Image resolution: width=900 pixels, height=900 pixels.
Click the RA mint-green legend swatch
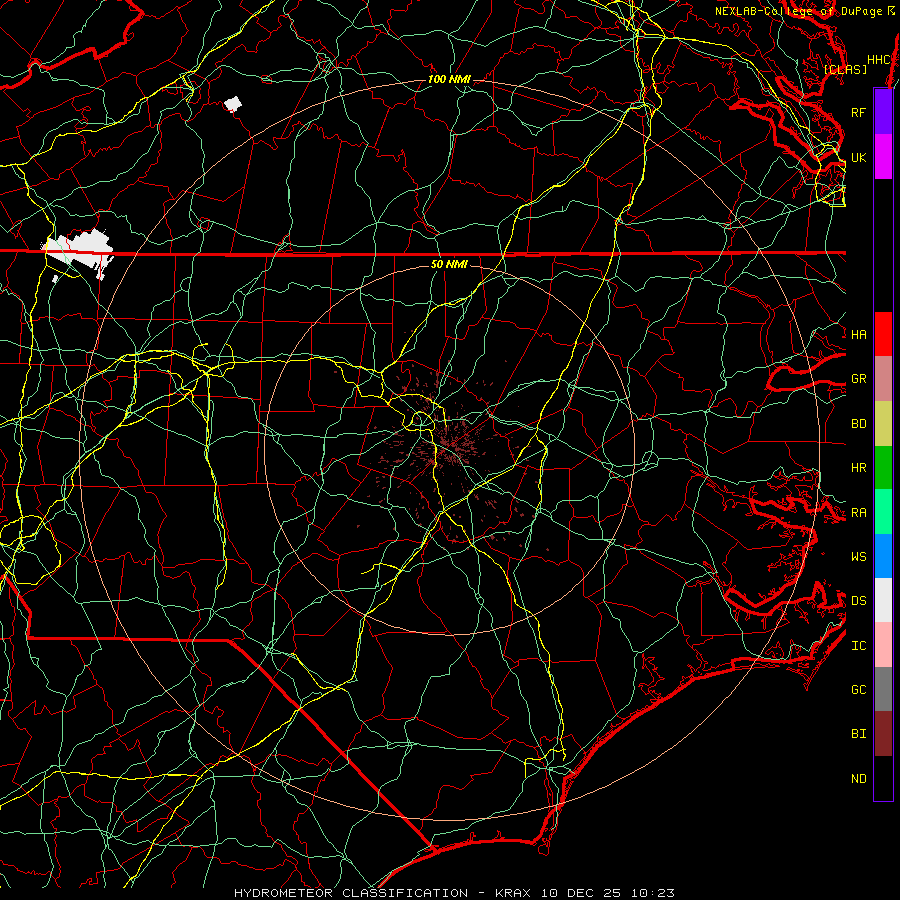coord(883,512)
